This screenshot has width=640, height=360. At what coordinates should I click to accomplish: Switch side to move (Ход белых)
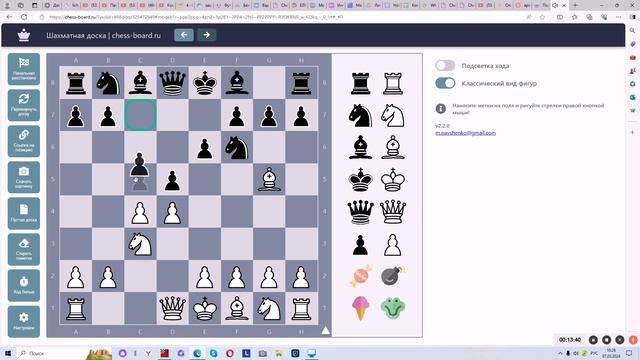coord(24,285)
